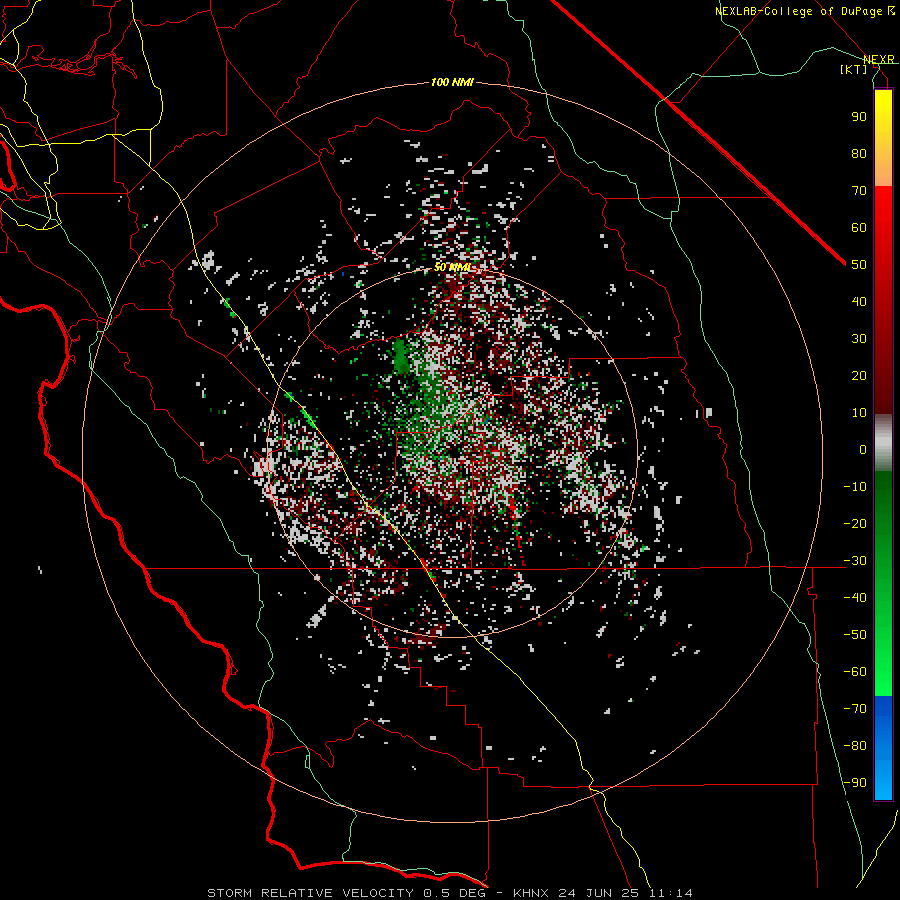
Task: Click the positive 10 scale label
Action: coord(859,413)
